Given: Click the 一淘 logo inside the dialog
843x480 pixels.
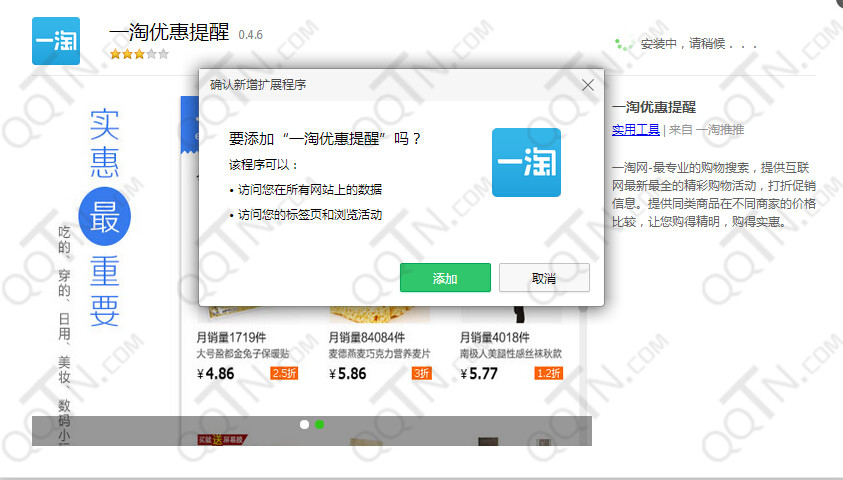Looking at the screenshot, I should pos(526,162).
